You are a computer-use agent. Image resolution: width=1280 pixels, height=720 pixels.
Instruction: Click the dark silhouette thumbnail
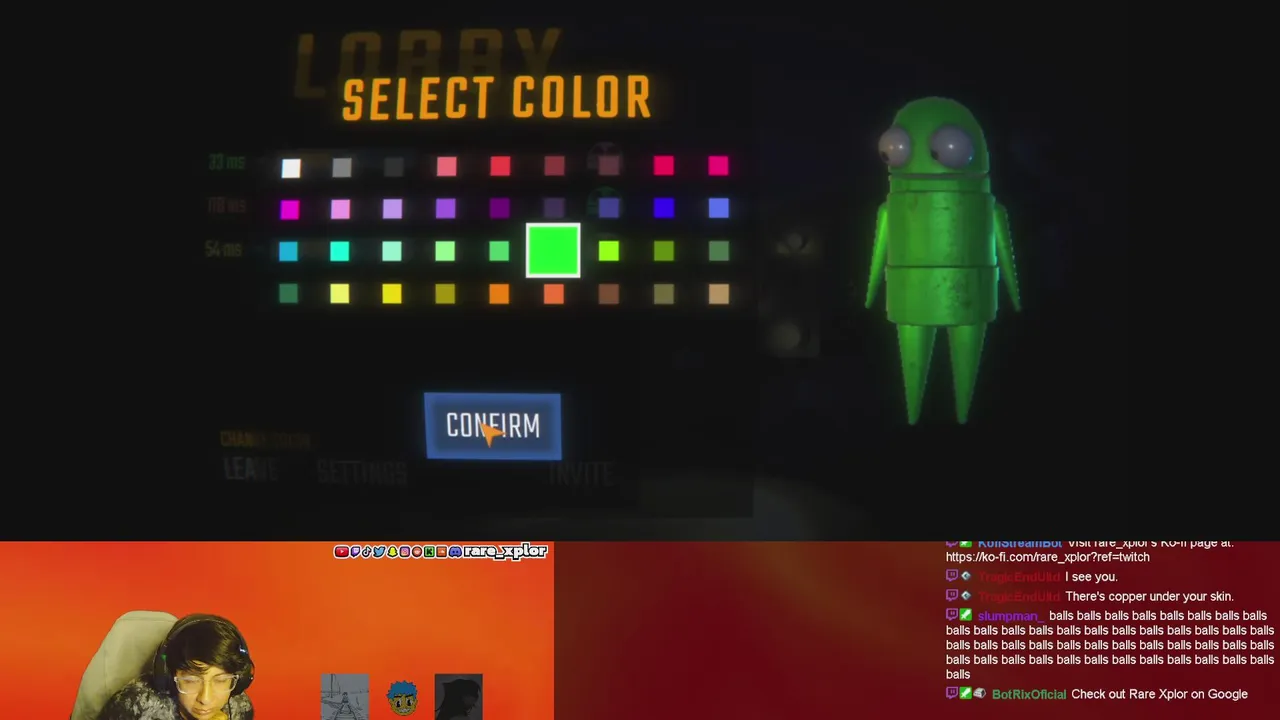(459, 697)
